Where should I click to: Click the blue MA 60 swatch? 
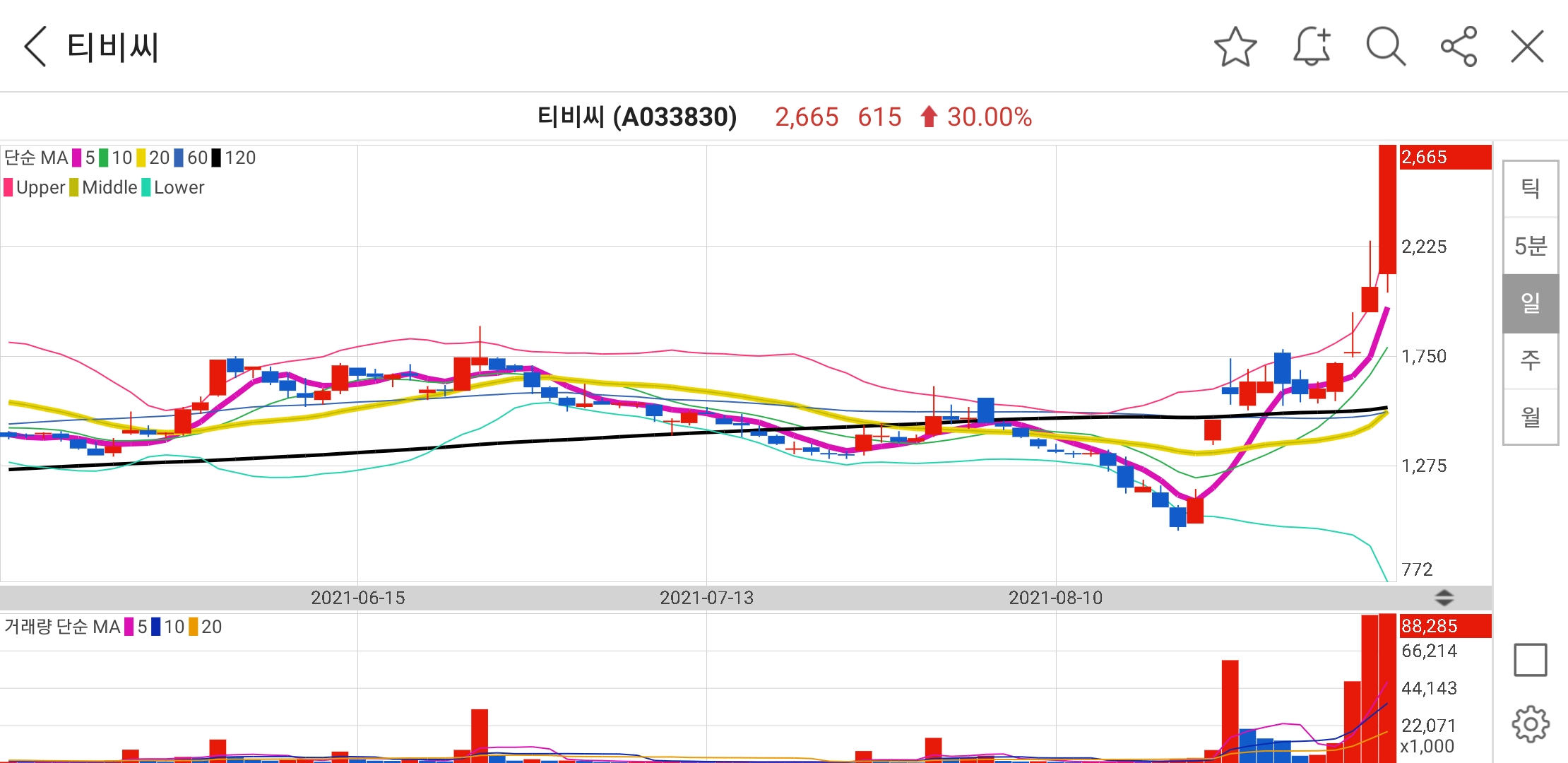[179, 158]
